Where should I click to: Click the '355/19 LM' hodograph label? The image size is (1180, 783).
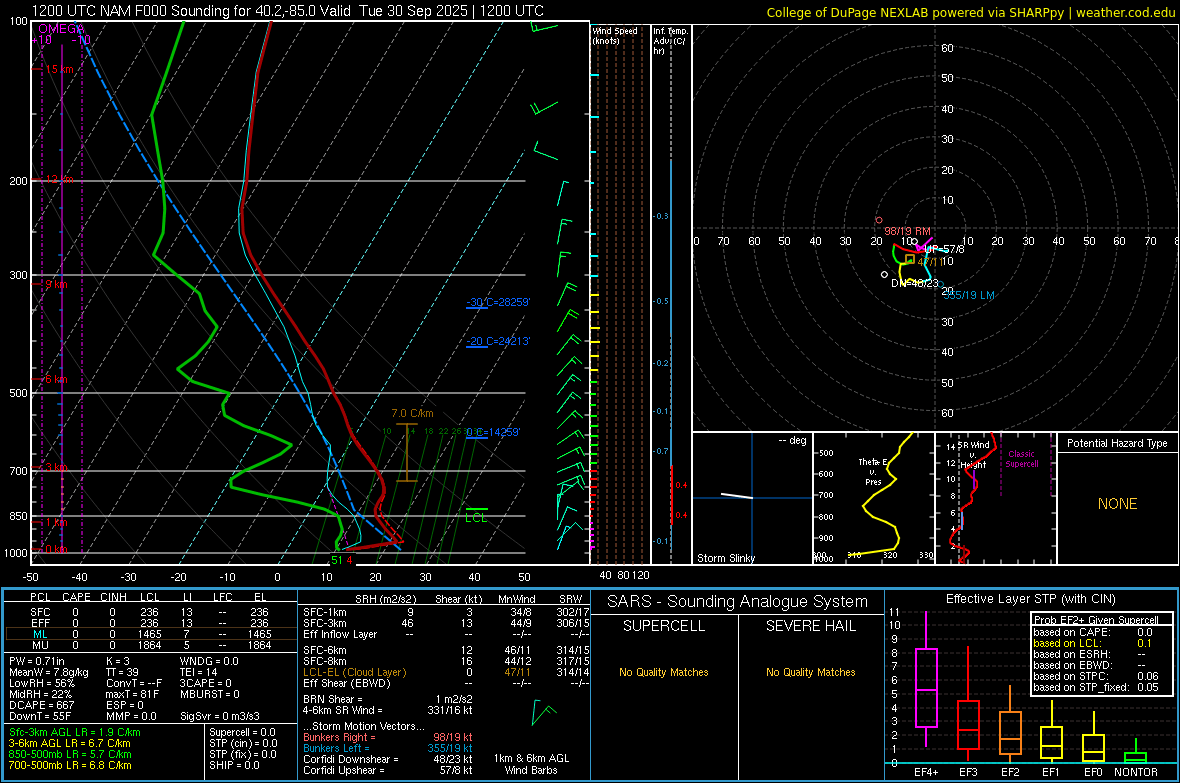pyautogui.click(x=969, y=295)
